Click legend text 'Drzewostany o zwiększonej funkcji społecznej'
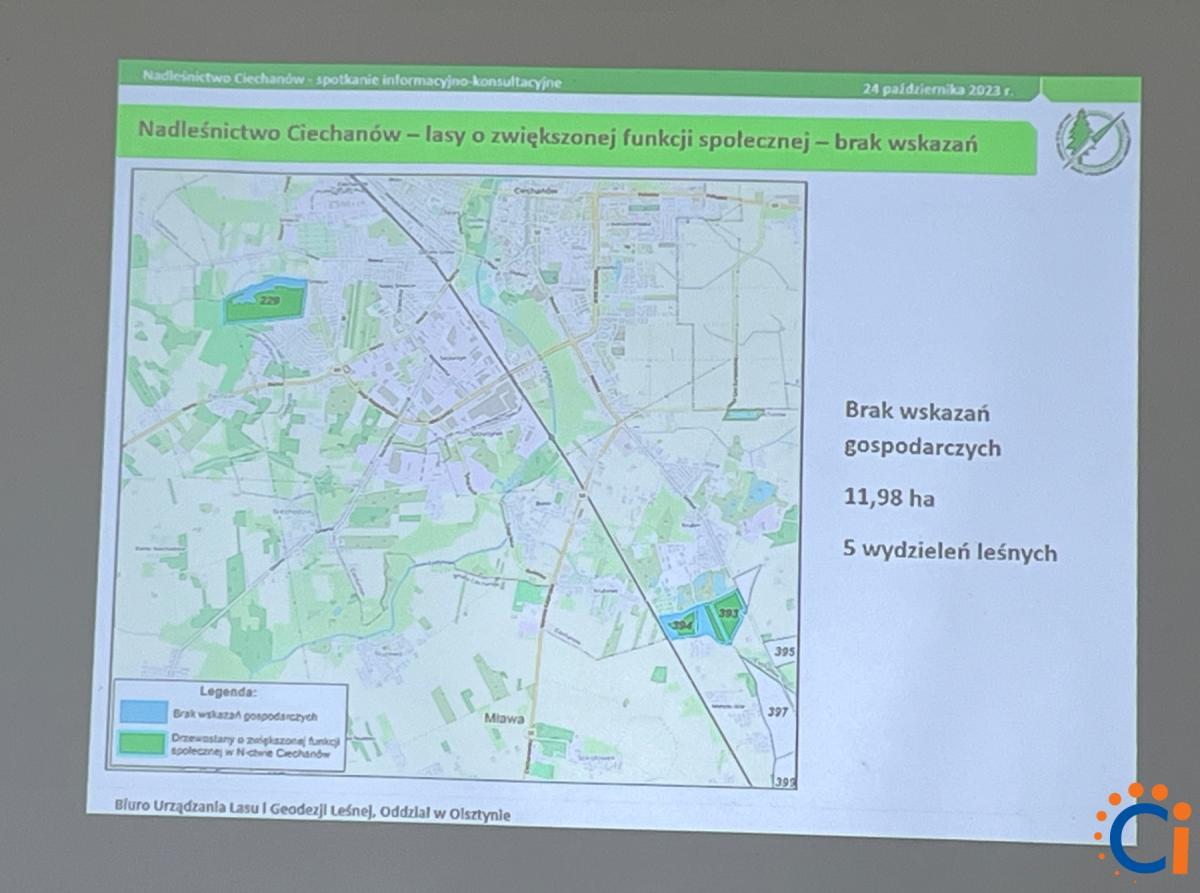 (257, 749)
